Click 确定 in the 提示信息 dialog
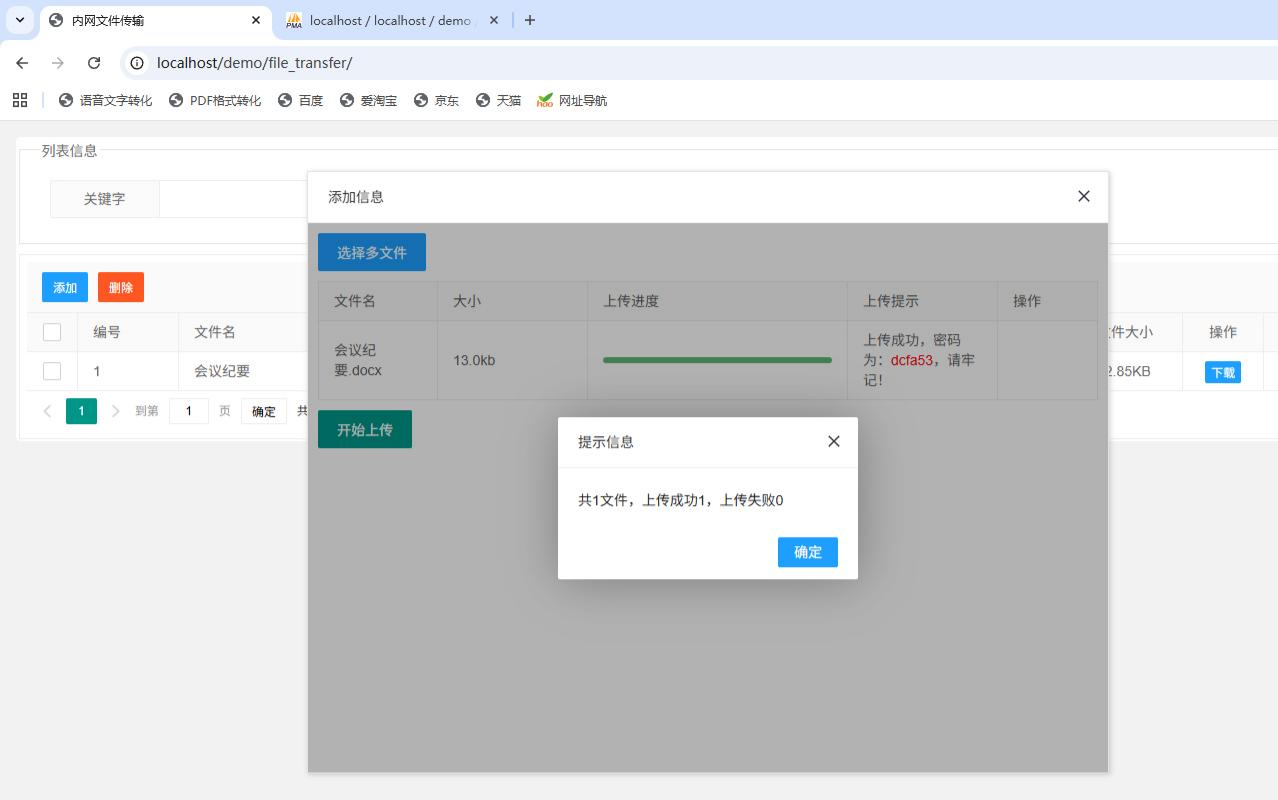Viewport: 1278px width, 800px height. coord(807,552)
